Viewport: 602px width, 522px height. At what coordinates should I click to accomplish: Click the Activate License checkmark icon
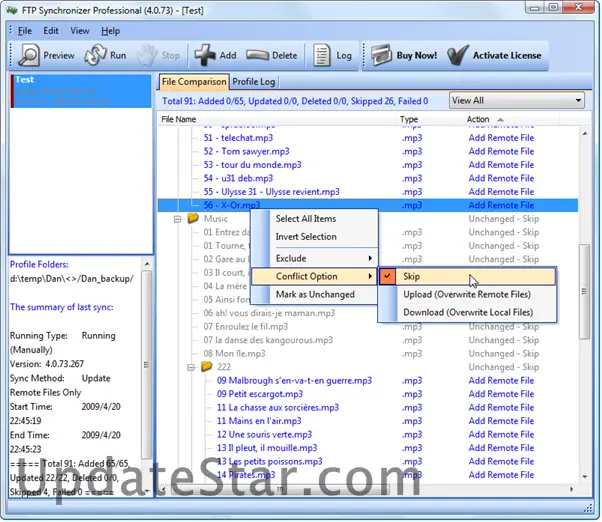458,55
